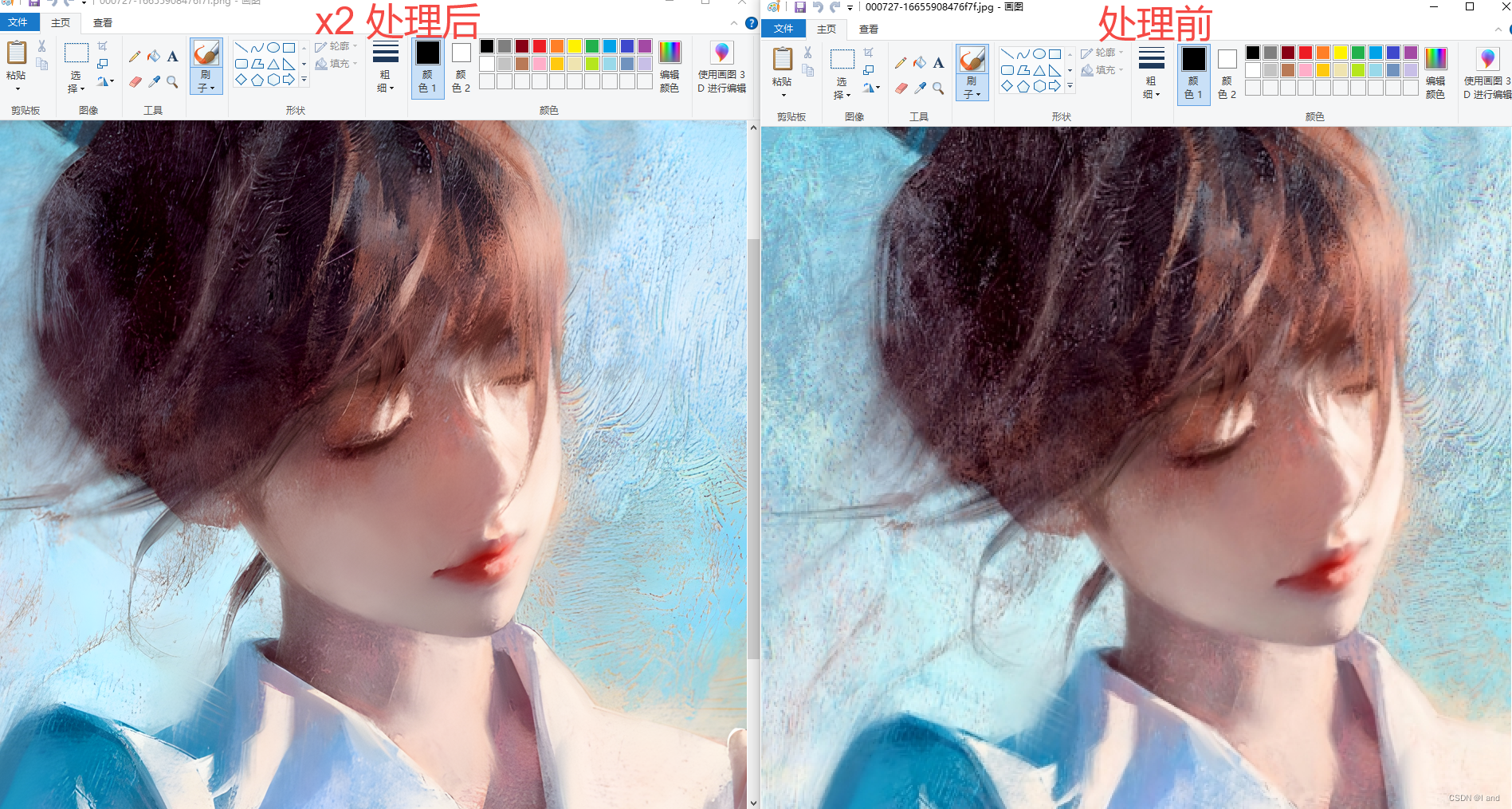Image resolution: width=1512 pixels, height=809 pixels.
Task: Select the Right arrow shape in right window gallery
Action: [x=1054, y=86]
